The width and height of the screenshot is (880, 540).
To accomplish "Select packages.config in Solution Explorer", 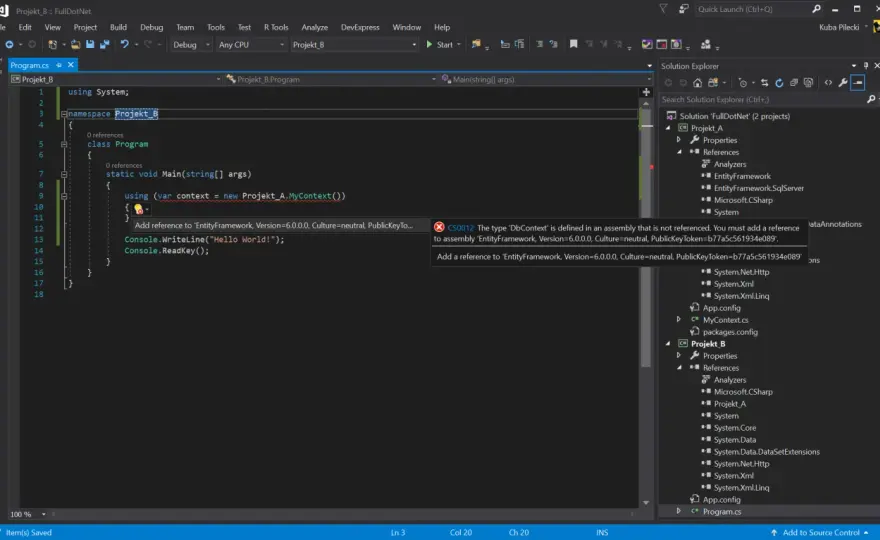I will 730,332.
